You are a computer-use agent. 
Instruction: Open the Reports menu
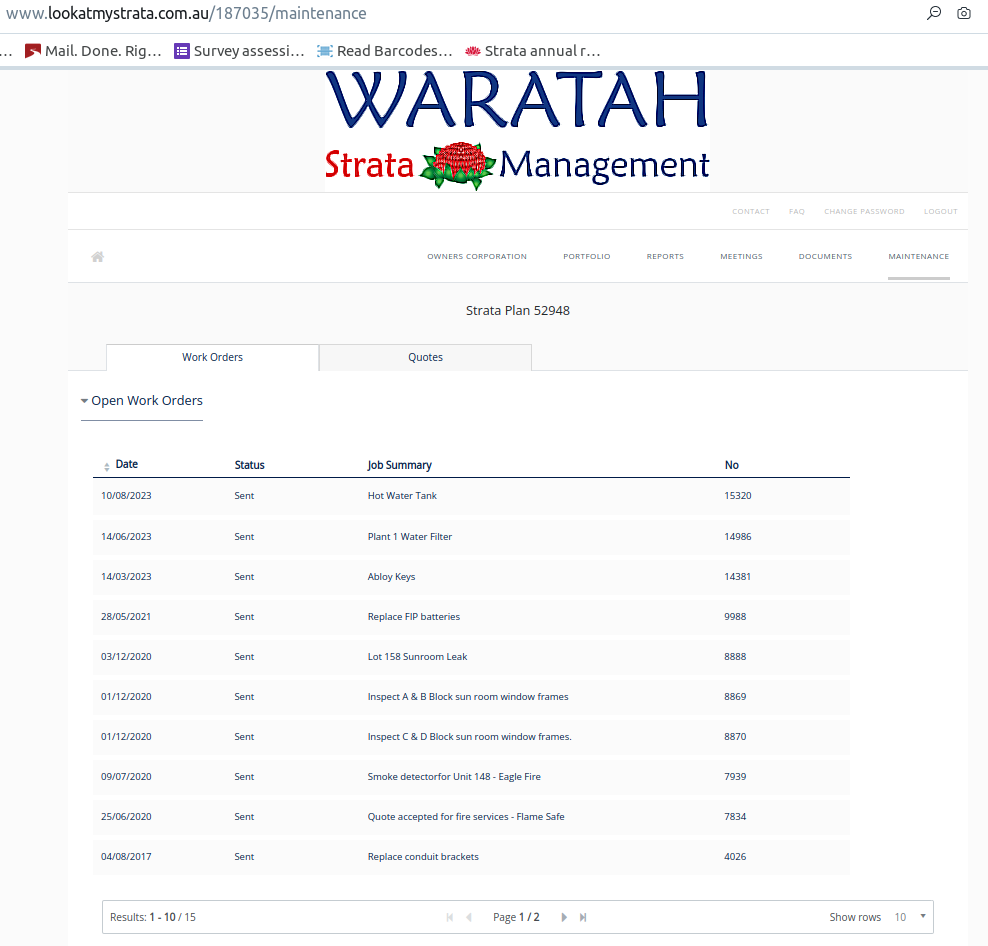[x=665, y=257]
